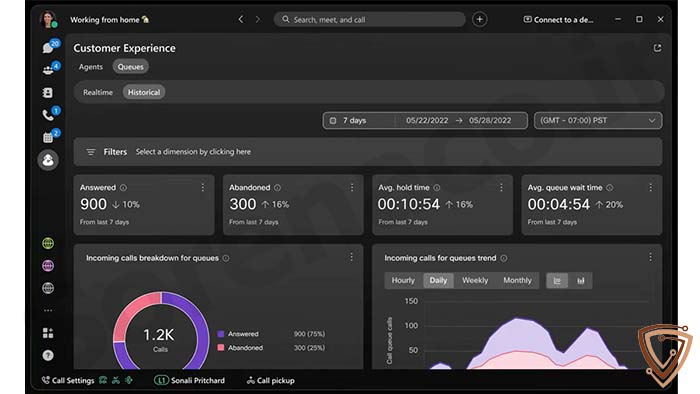Image resolution: width=700 pixels, height=394 pixels.
Task: Click the pink Abandoned legend swatch
Action: [x=221, y=348]
